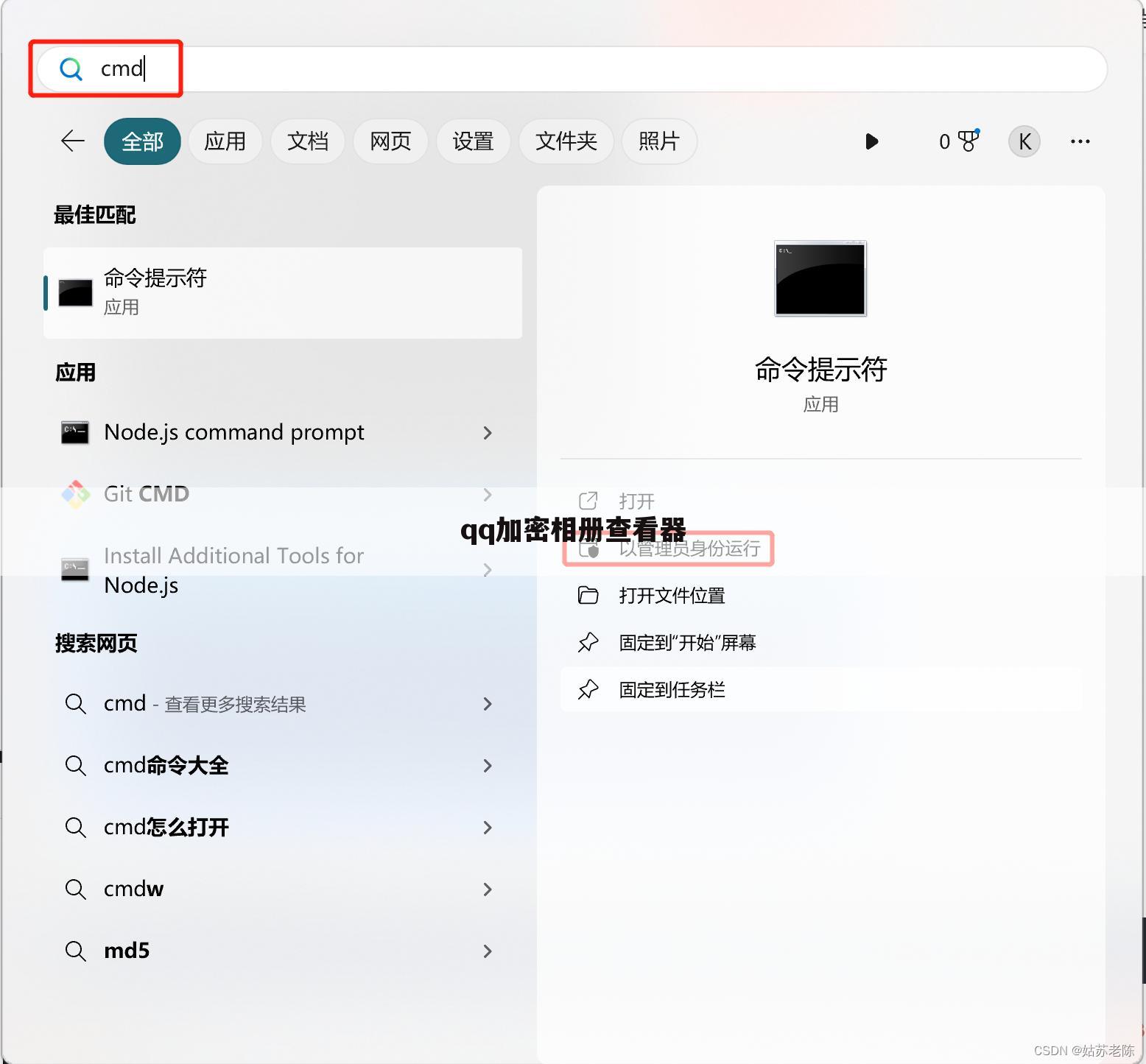
Task: Expand chevron for cmdw suggestion
Action: [x=487, y=889]
